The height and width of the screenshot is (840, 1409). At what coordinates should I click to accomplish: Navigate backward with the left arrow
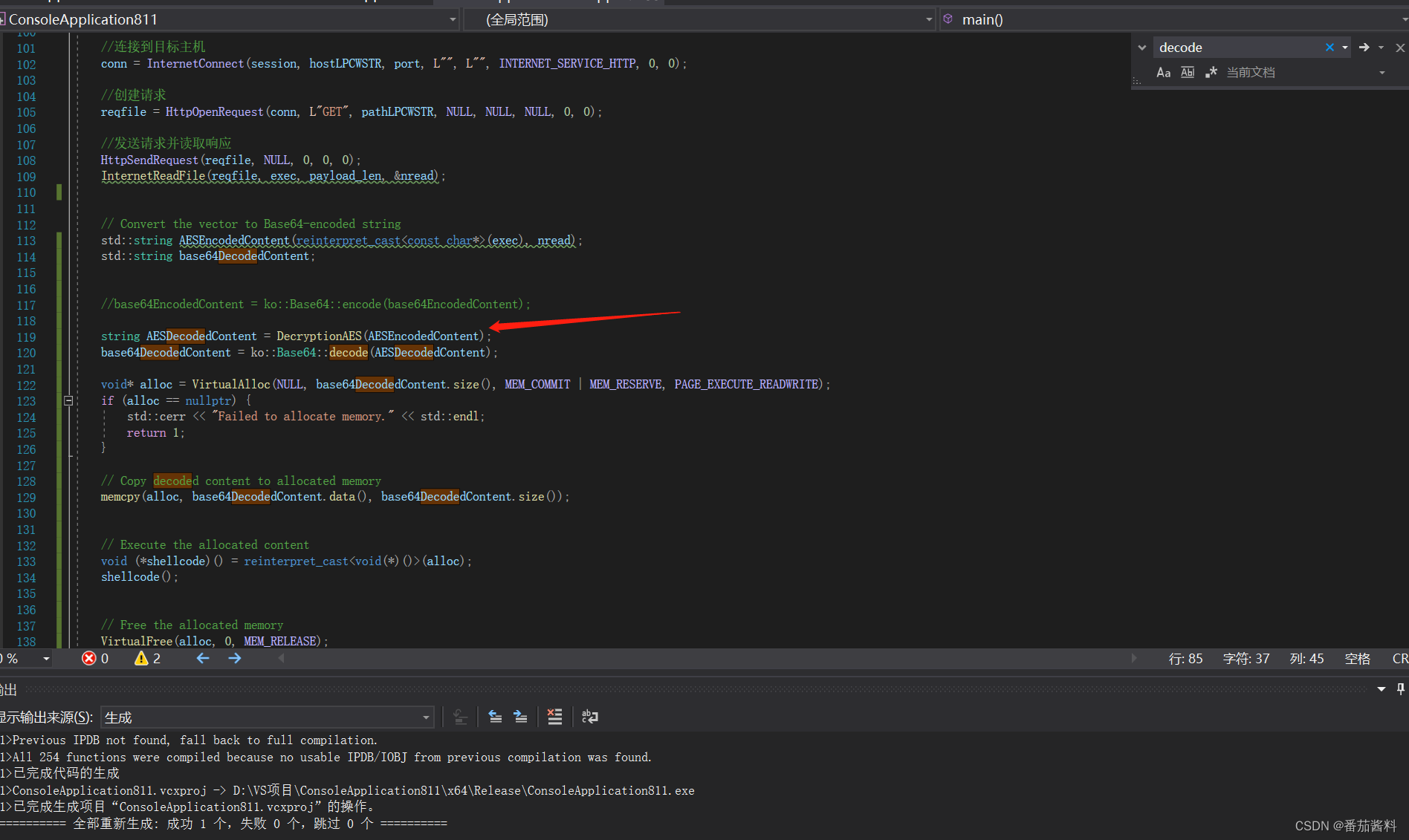pos(203,659)
